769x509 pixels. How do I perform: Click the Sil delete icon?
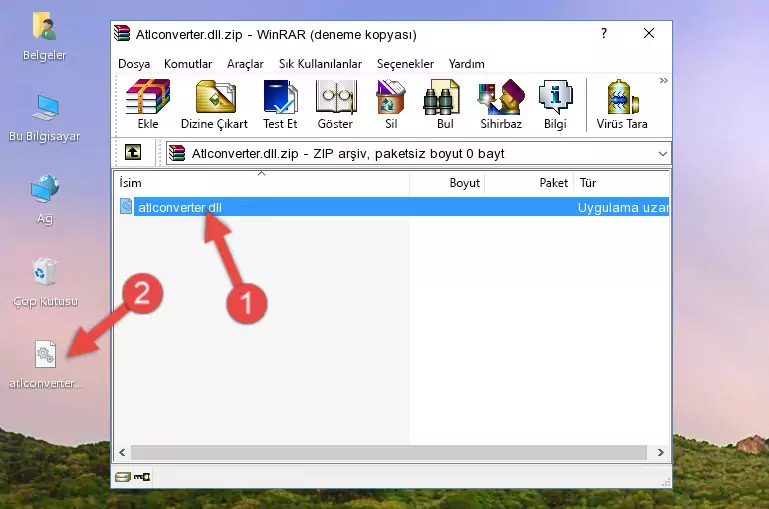(x=391, y=104)
